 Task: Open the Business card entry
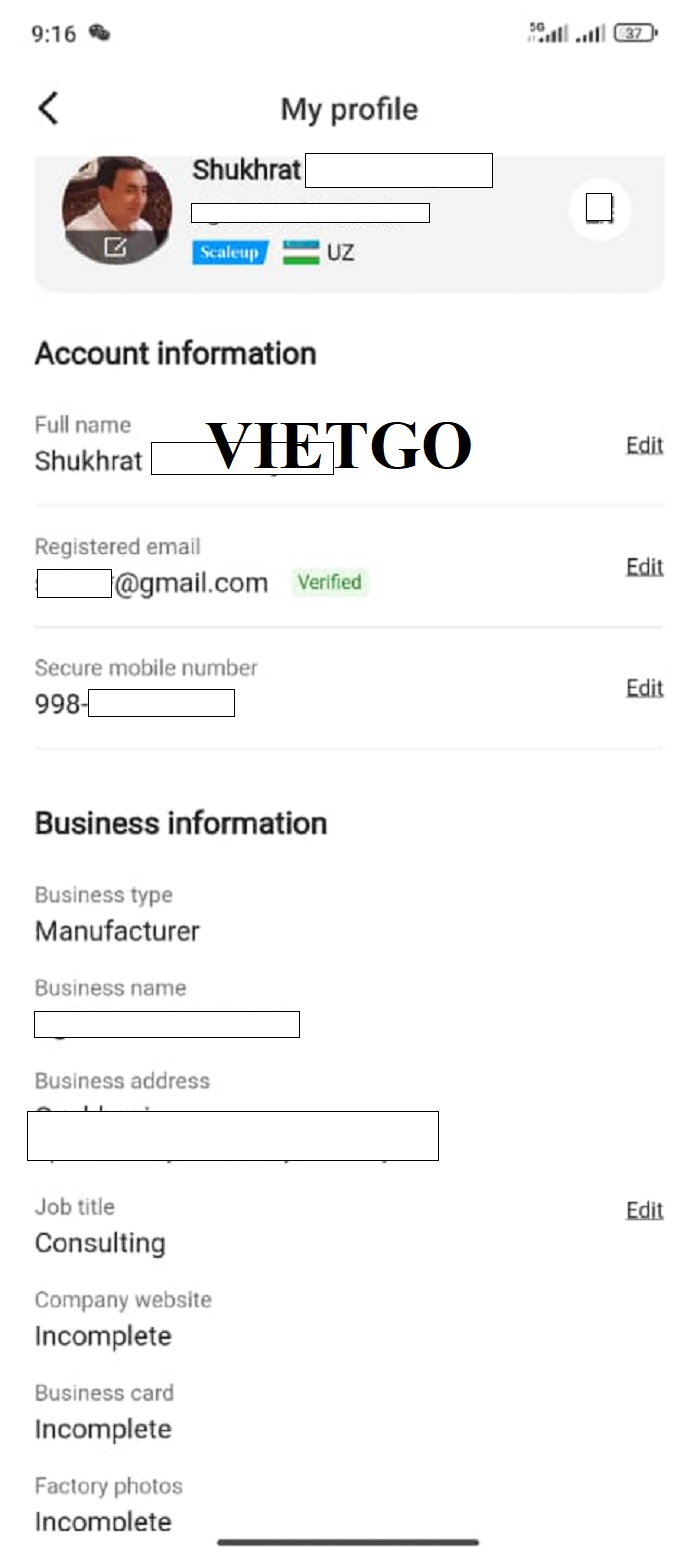(x=349, y=1412)
